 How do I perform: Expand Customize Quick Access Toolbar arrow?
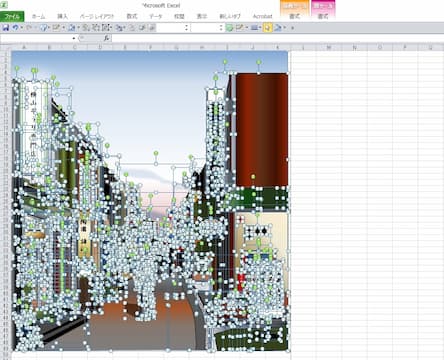pyautogui.click(x=293, y=28)
